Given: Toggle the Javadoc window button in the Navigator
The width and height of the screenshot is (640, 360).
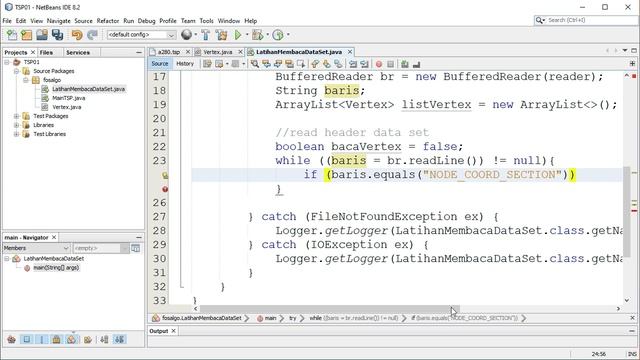Looking at the screenshot, I should 136,248.
